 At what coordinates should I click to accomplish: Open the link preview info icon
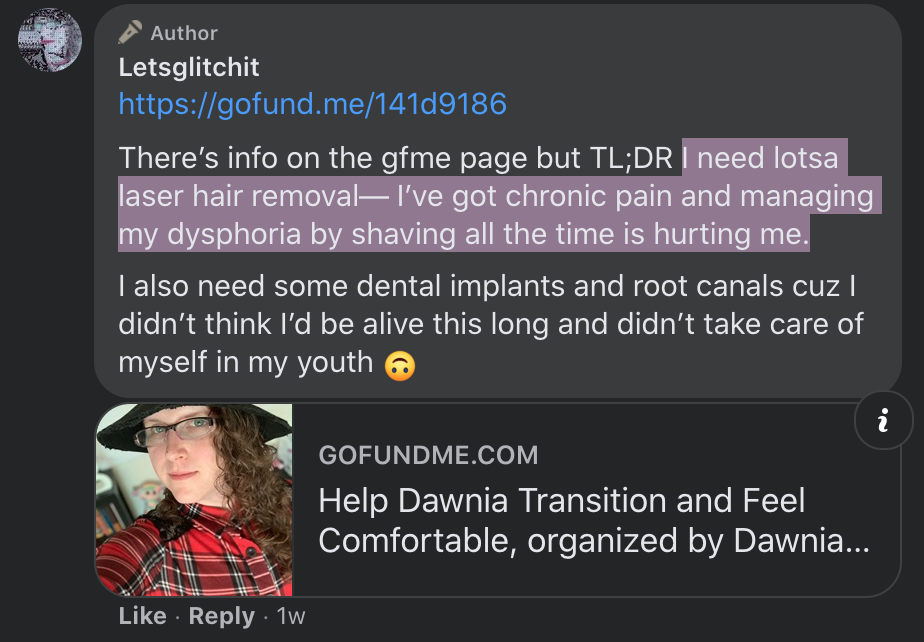click(x=883, y=420)
